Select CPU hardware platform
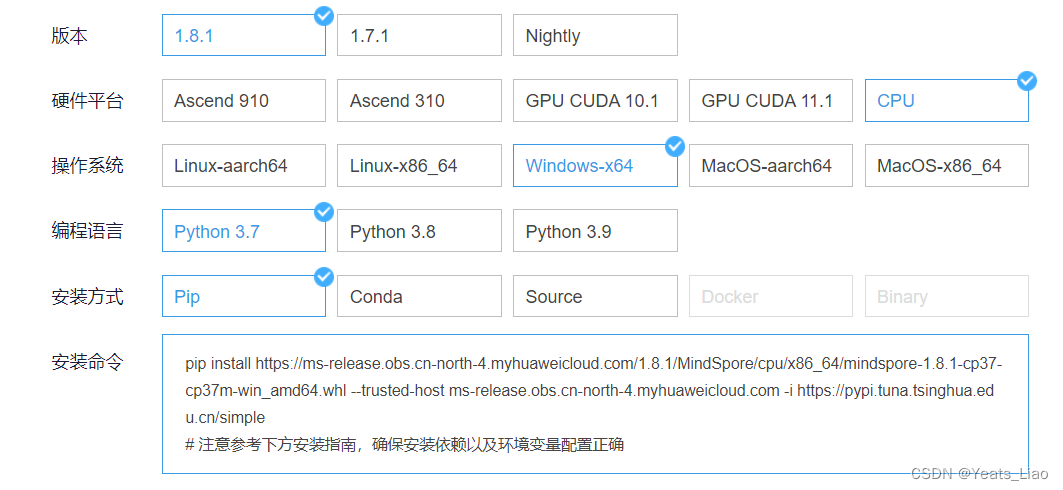Image resolution: width=1063 pixels, height=490 pixels. coord(946,100)
